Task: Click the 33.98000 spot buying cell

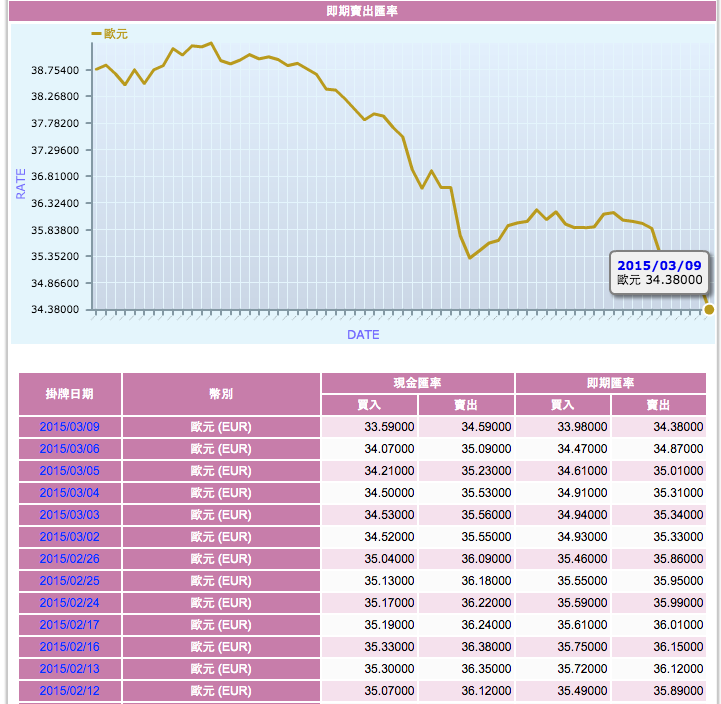Action: pyautogui.click(x=563, y=427)
